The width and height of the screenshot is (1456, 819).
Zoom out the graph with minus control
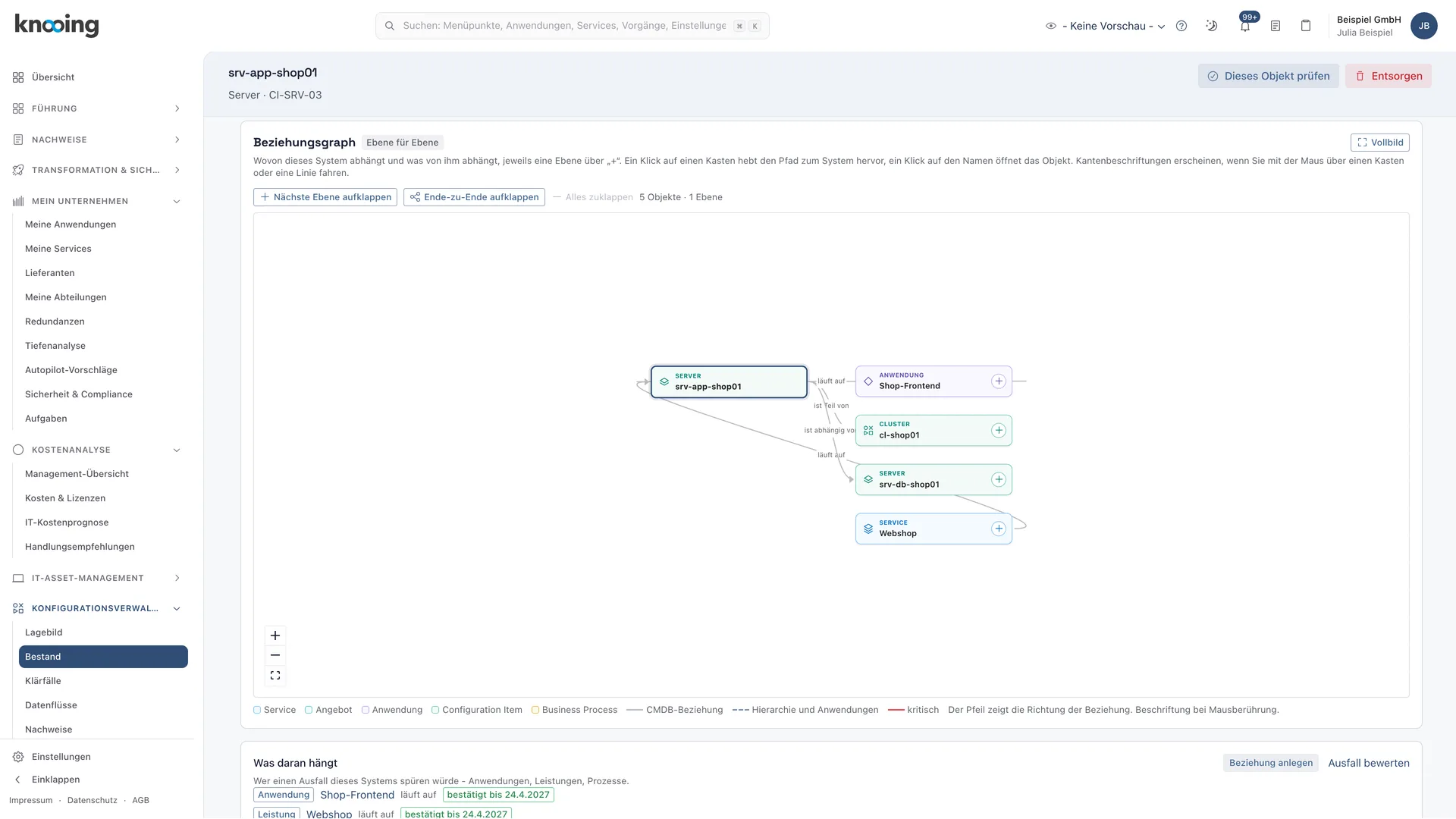point(275,655)
